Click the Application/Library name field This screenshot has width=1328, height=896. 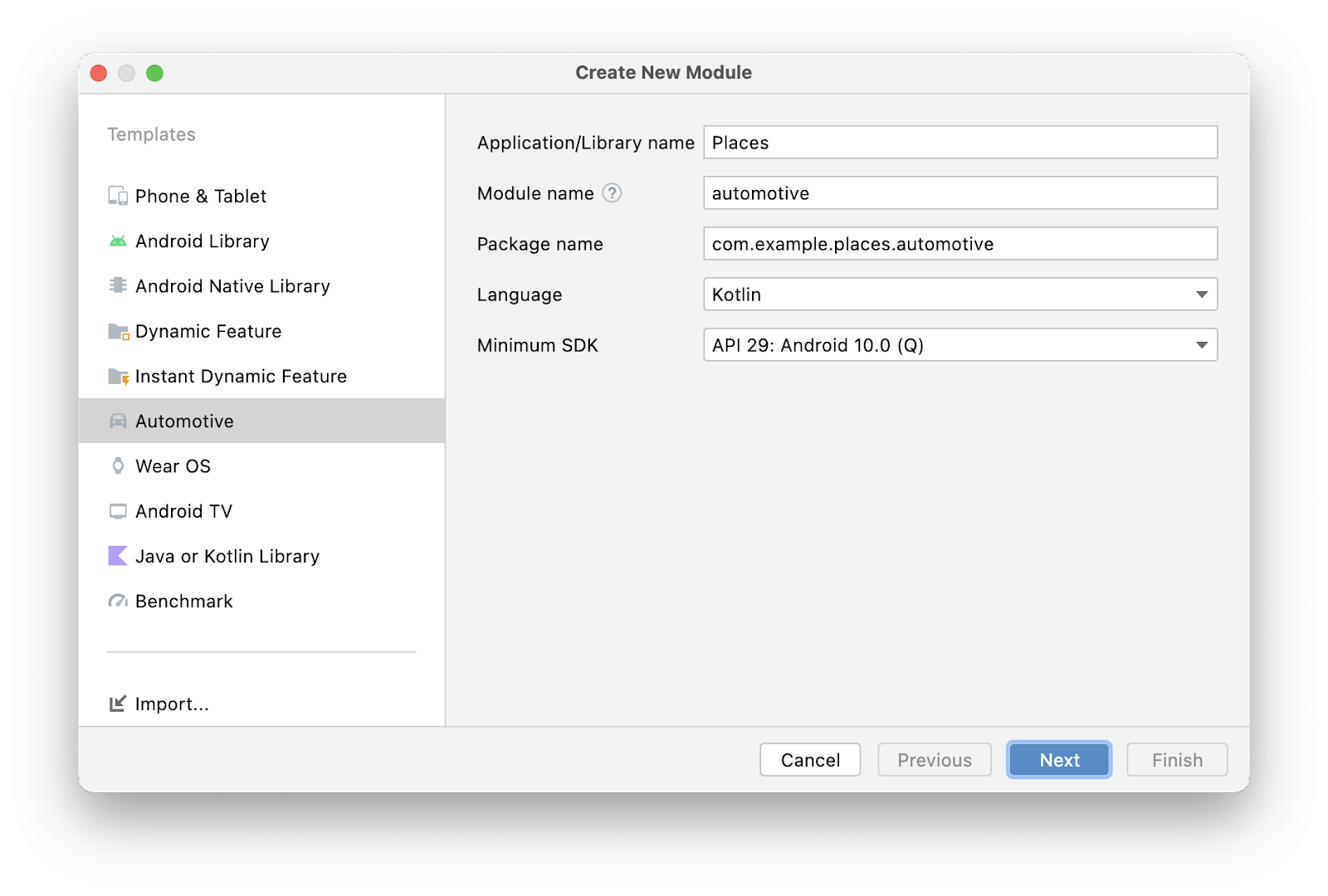(x=959, y=143)
